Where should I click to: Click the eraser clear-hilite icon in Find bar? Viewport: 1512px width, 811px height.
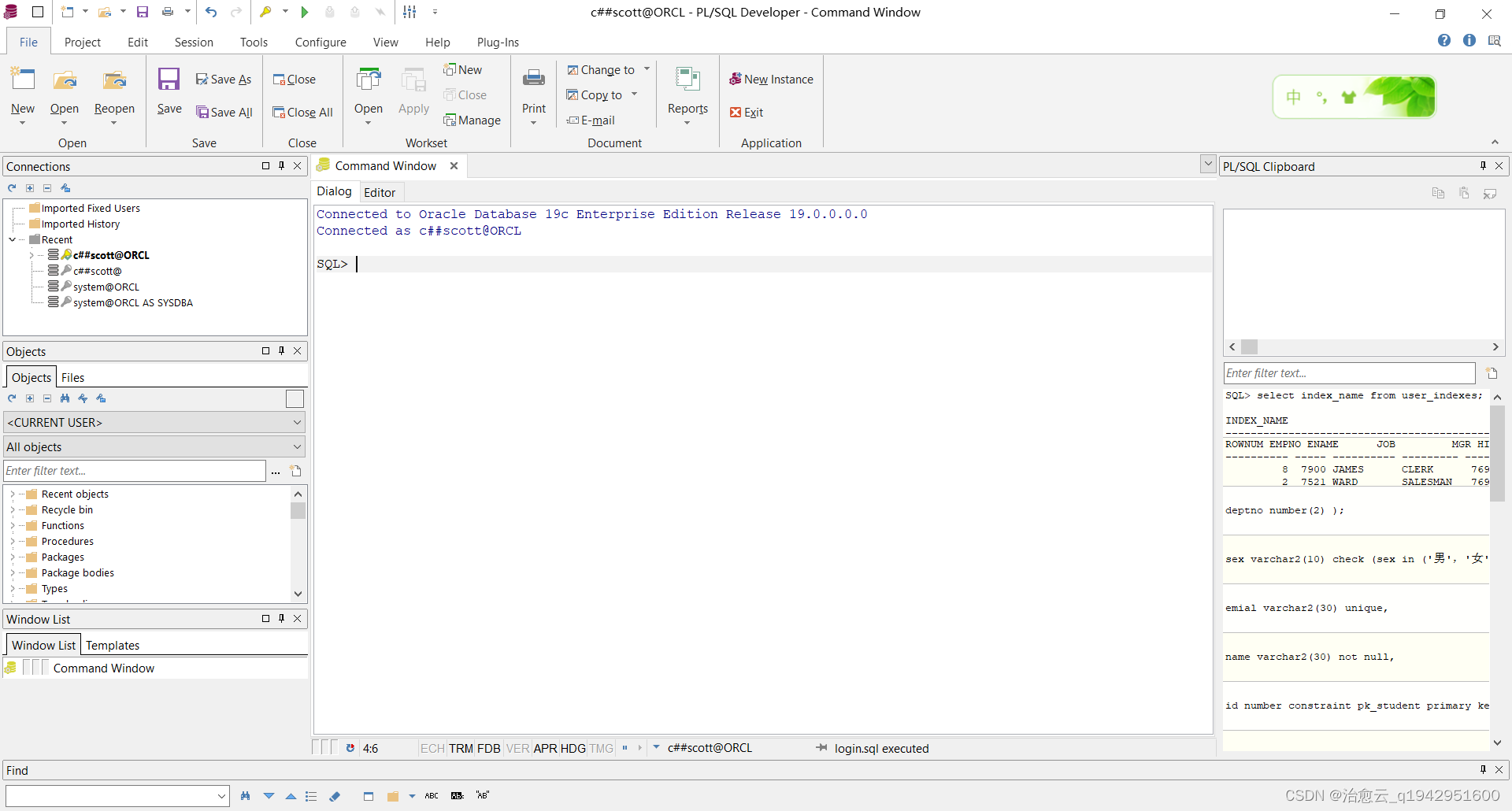click(x=335, y=796)
